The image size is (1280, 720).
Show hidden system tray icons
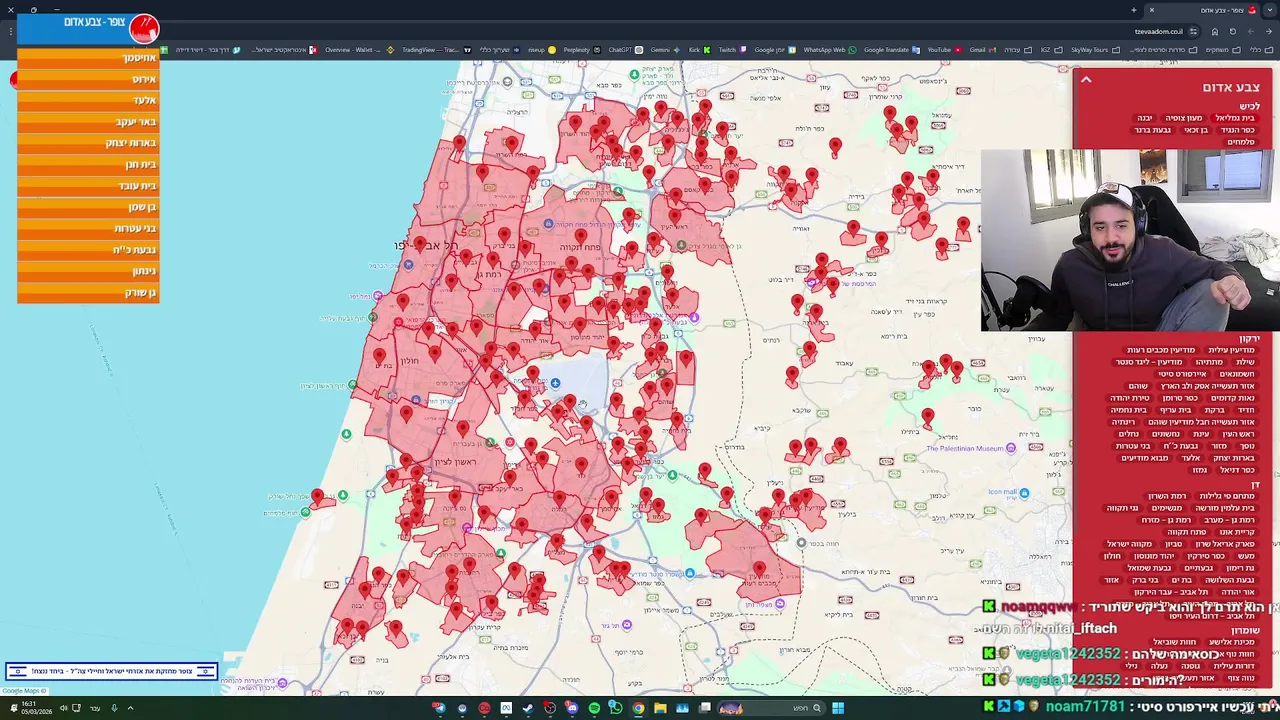(130, 708)
